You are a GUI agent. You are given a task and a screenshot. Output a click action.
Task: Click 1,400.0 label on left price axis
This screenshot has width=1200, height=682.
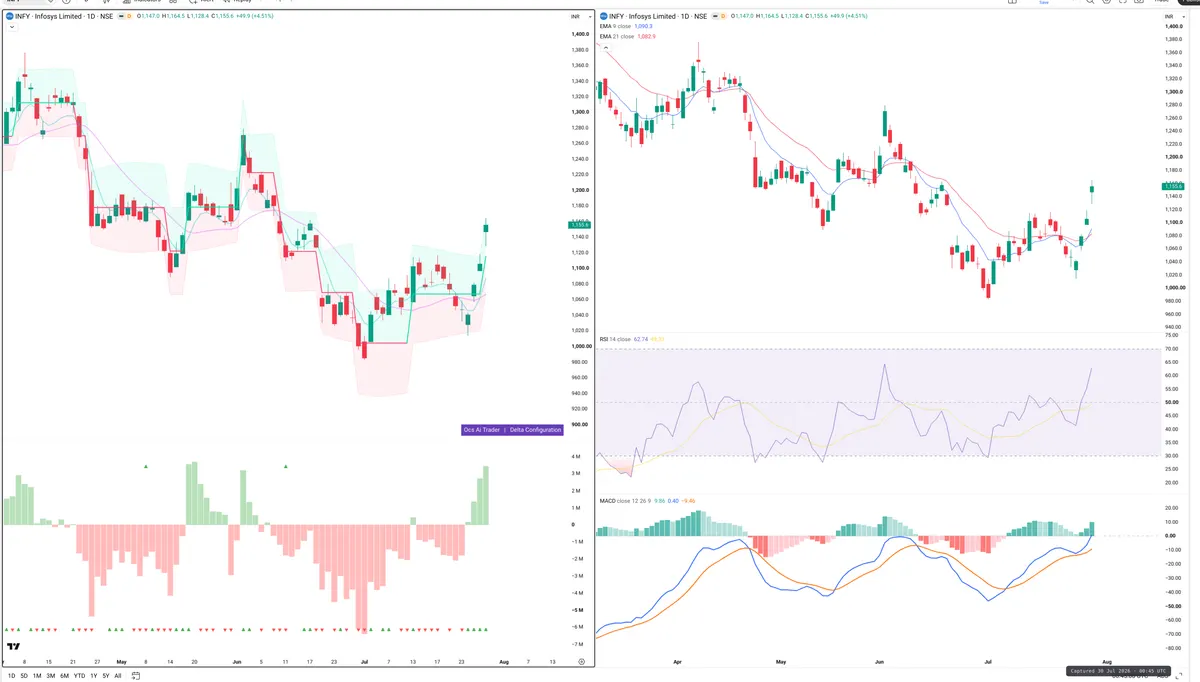pyautogui.click(x=580, y=34)
